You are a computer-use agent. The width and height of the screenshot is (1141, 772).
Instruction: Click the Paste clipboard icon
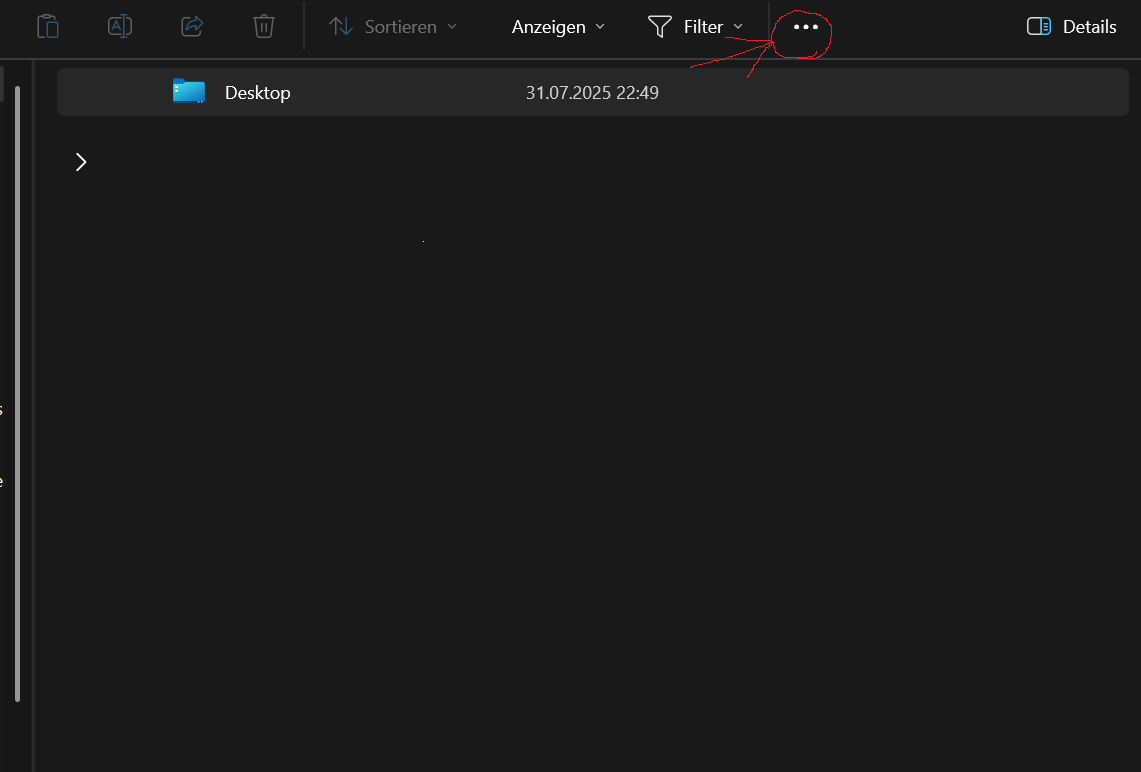click(48, 26)
